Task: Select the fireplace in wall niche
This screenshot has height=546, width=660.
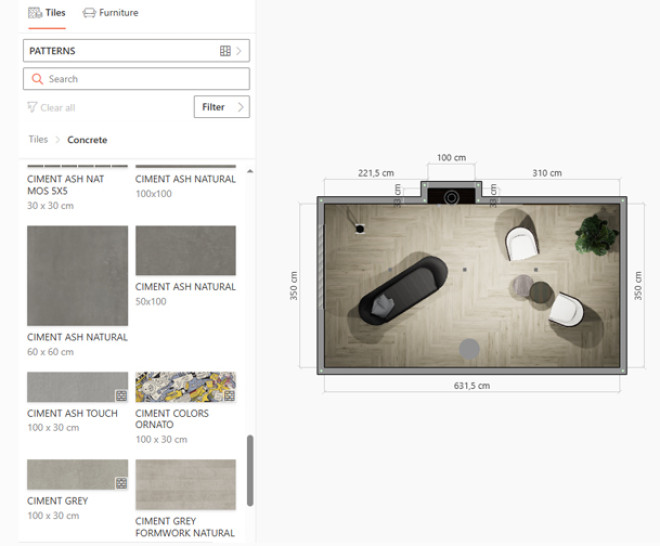Action: coord(451,195)
